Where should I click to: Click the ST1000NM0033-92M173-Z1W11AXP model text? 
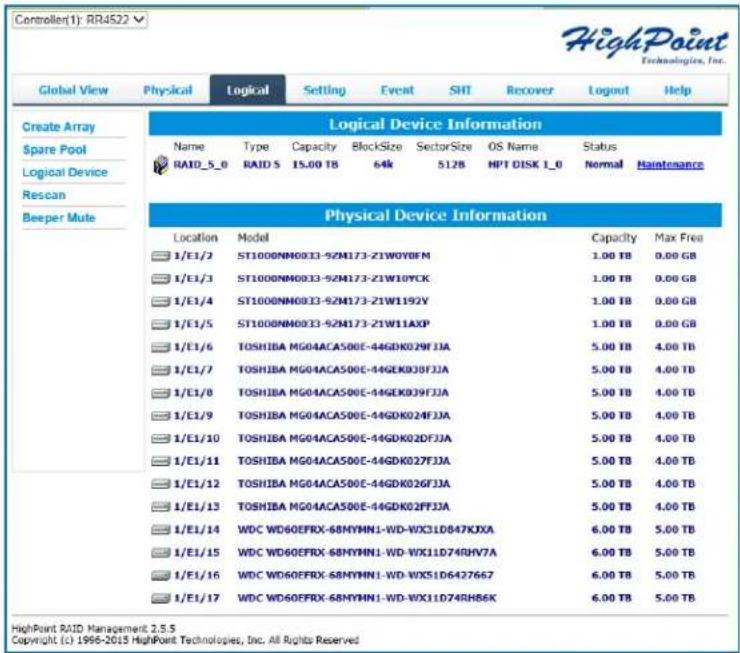333,324
